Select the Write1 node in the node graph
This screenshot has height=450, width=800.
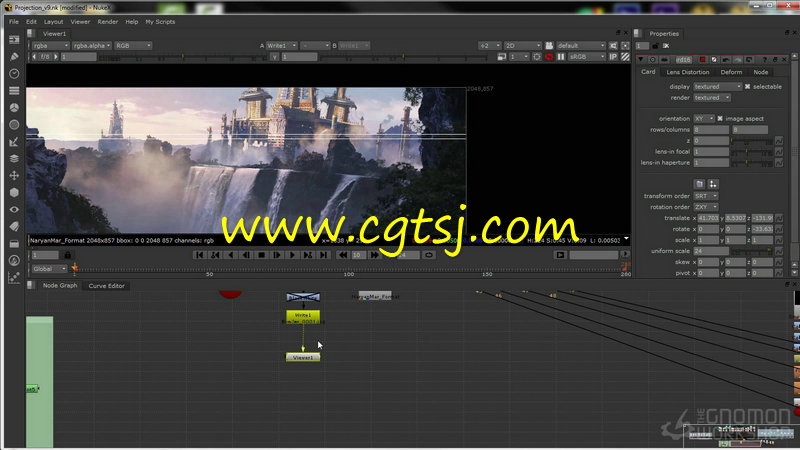coord(303,317)
